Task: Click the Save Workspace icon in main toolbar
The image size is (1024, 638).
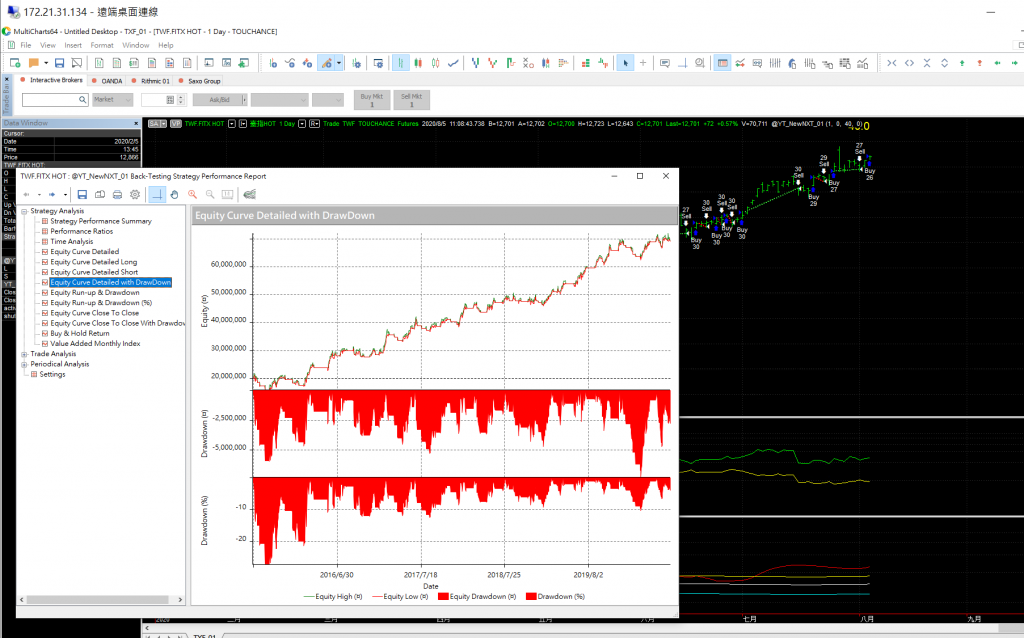Action: pos(60,63)
